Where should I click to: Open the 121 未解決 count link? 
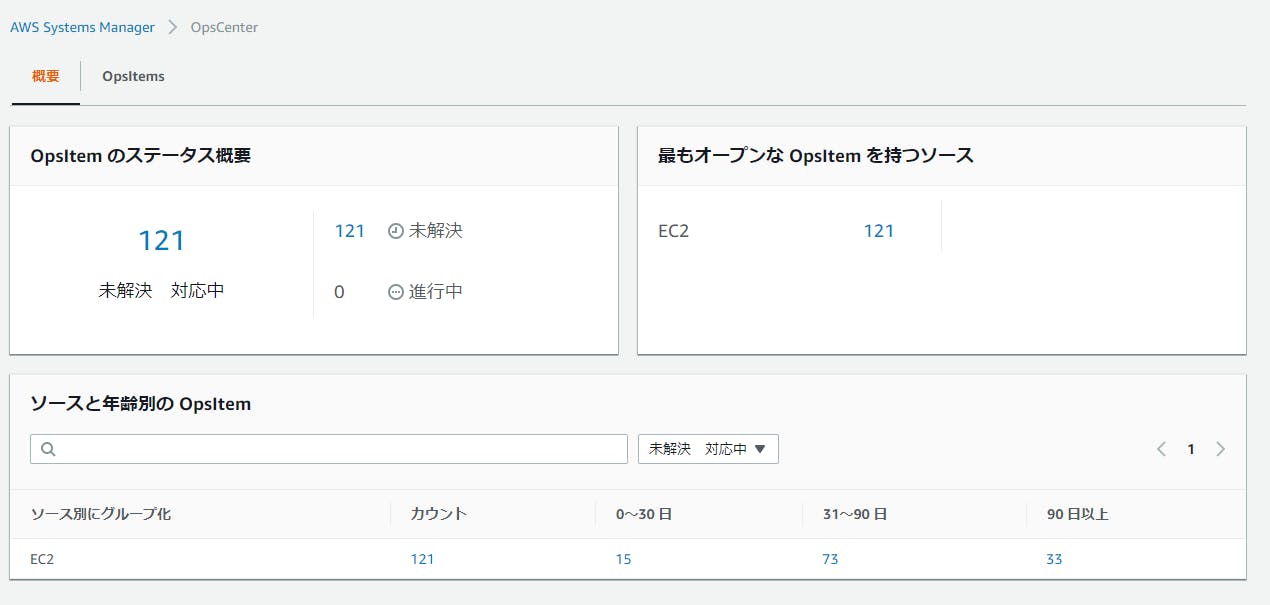[x=350, y=231]
